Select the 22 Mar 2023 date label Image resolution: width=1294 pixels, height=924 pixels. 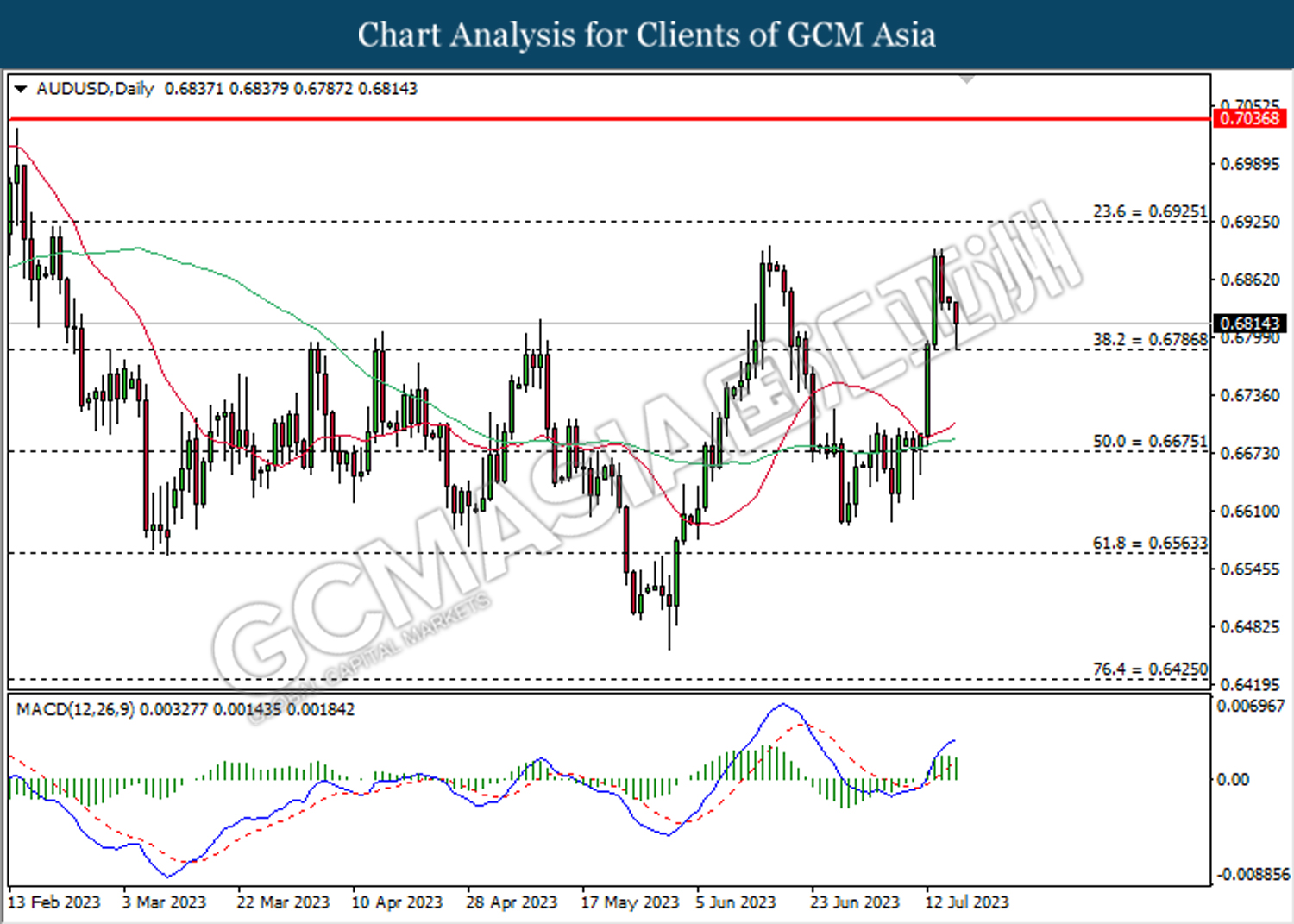[283, 902]
